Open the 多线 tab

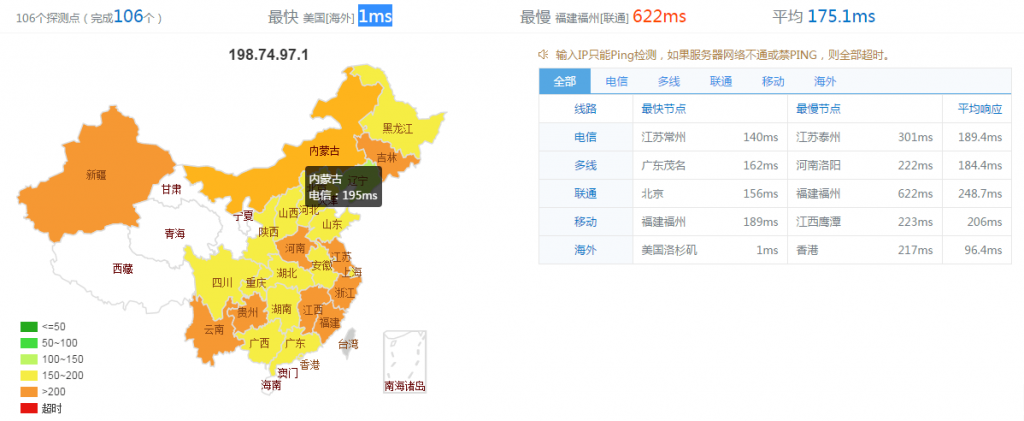point(669,81)
